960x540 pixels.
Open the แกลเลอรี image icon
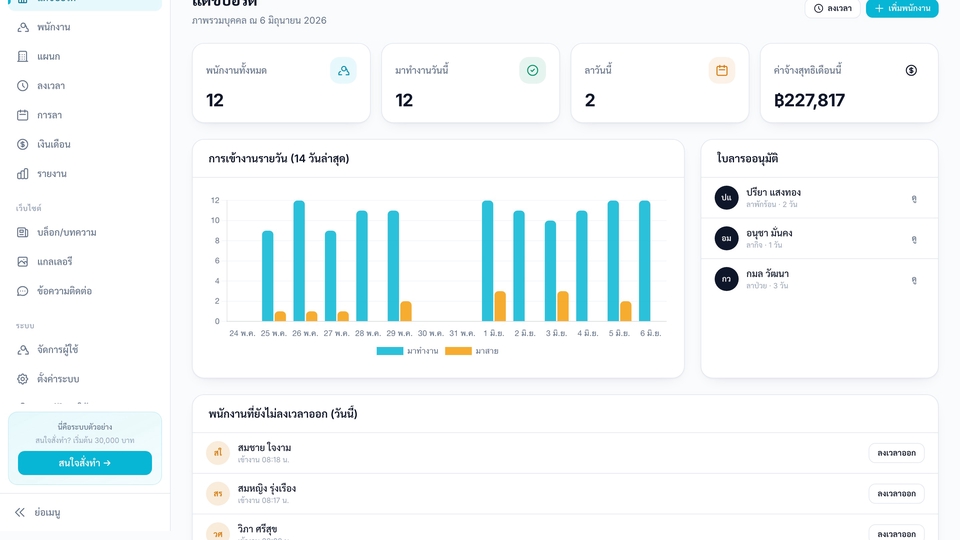pyautogui.click(x=23, y=261)
